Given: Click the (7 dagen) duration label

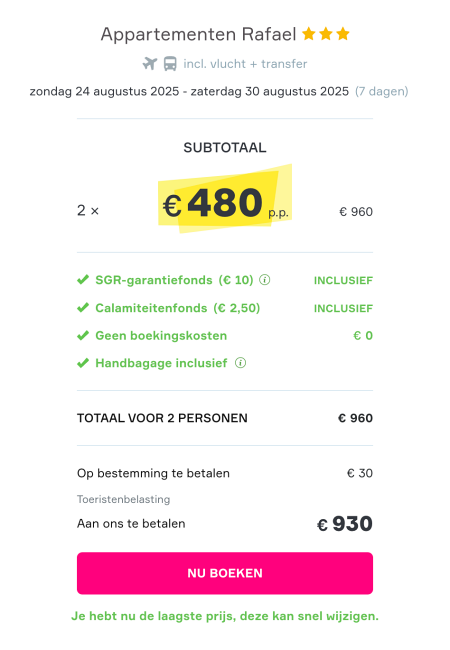Looking at the screenshot, I should tap(382, 91).
